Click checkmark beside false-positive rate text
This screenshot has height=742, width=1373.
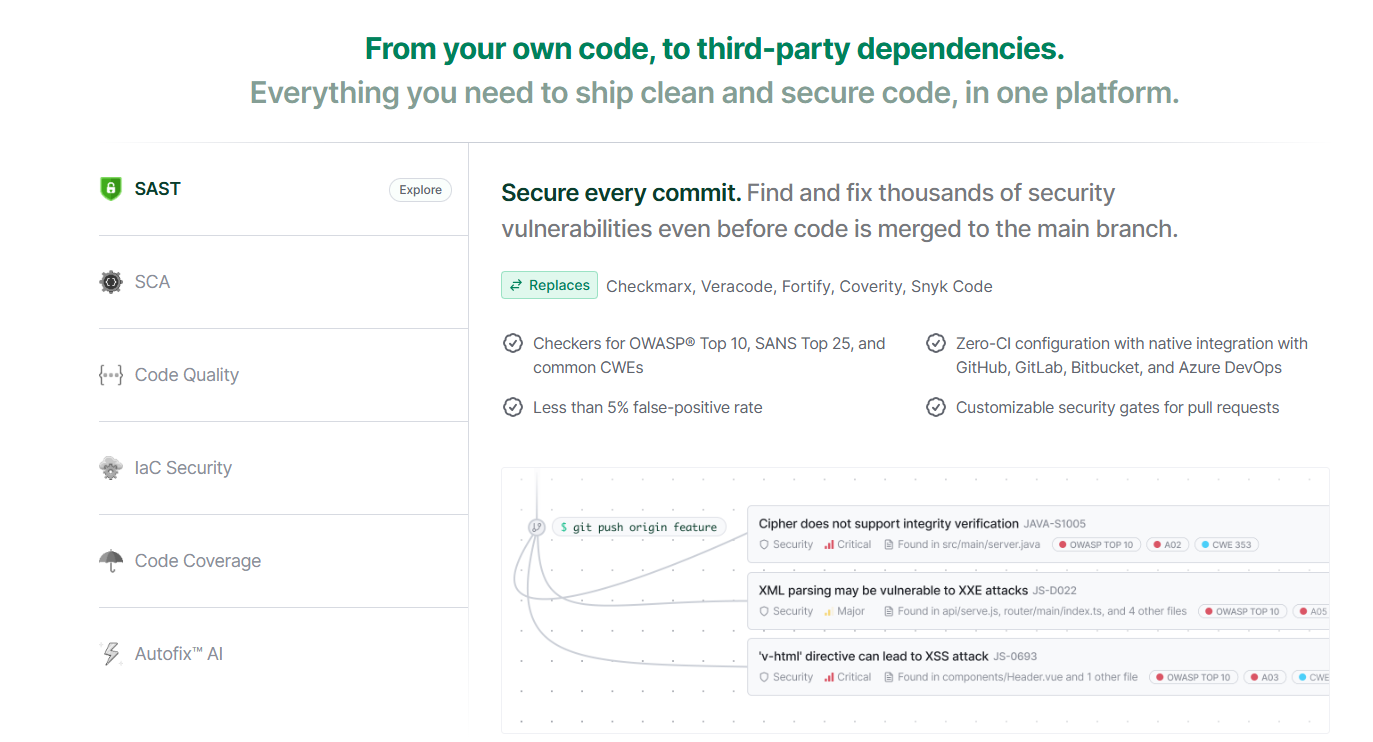pyautogui.click(x=513, y=407)
